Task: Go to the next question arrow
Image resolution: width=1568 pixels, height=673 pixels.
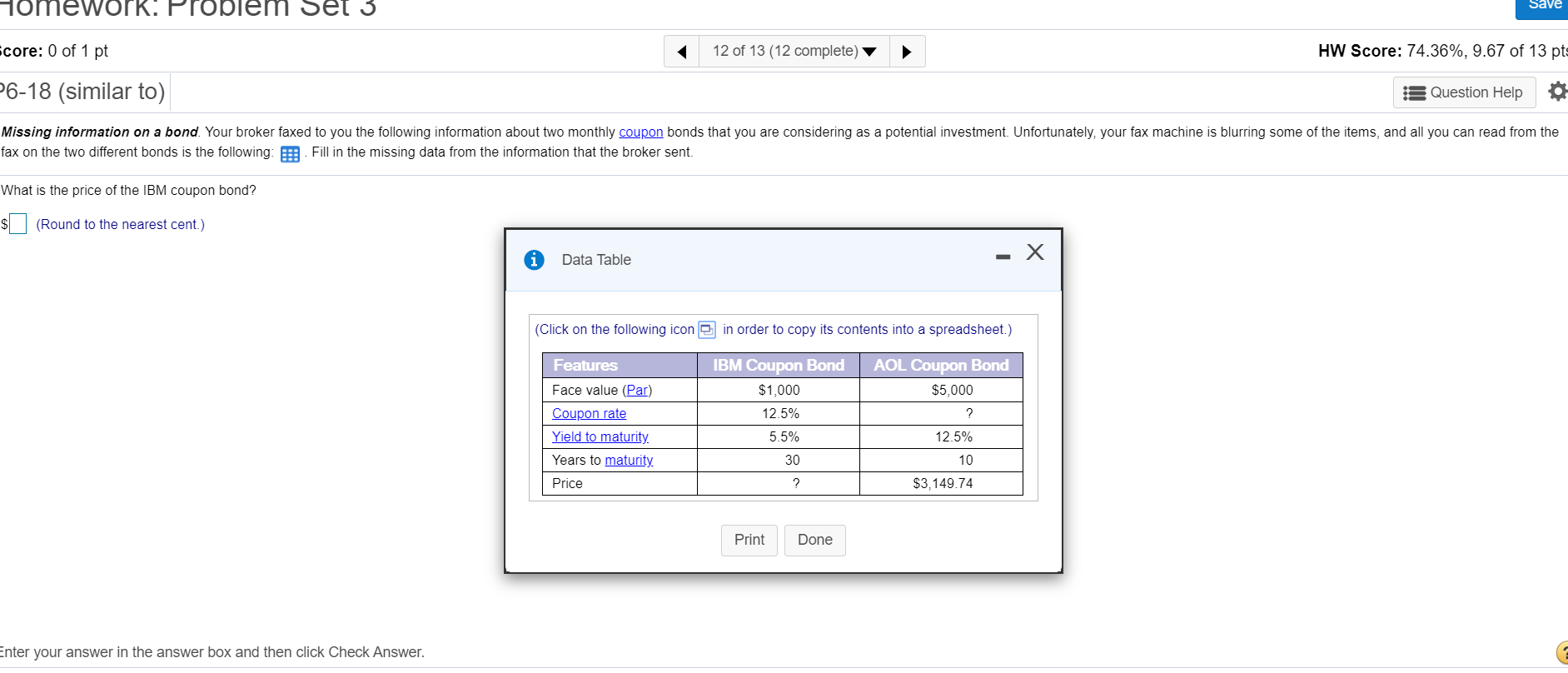Action: 907,52
